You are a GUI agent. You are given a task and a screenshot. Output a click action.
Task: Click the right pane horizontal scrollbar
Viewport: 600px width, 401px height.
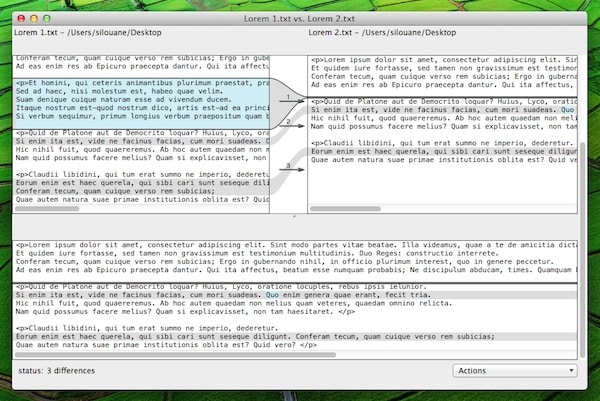345,209
